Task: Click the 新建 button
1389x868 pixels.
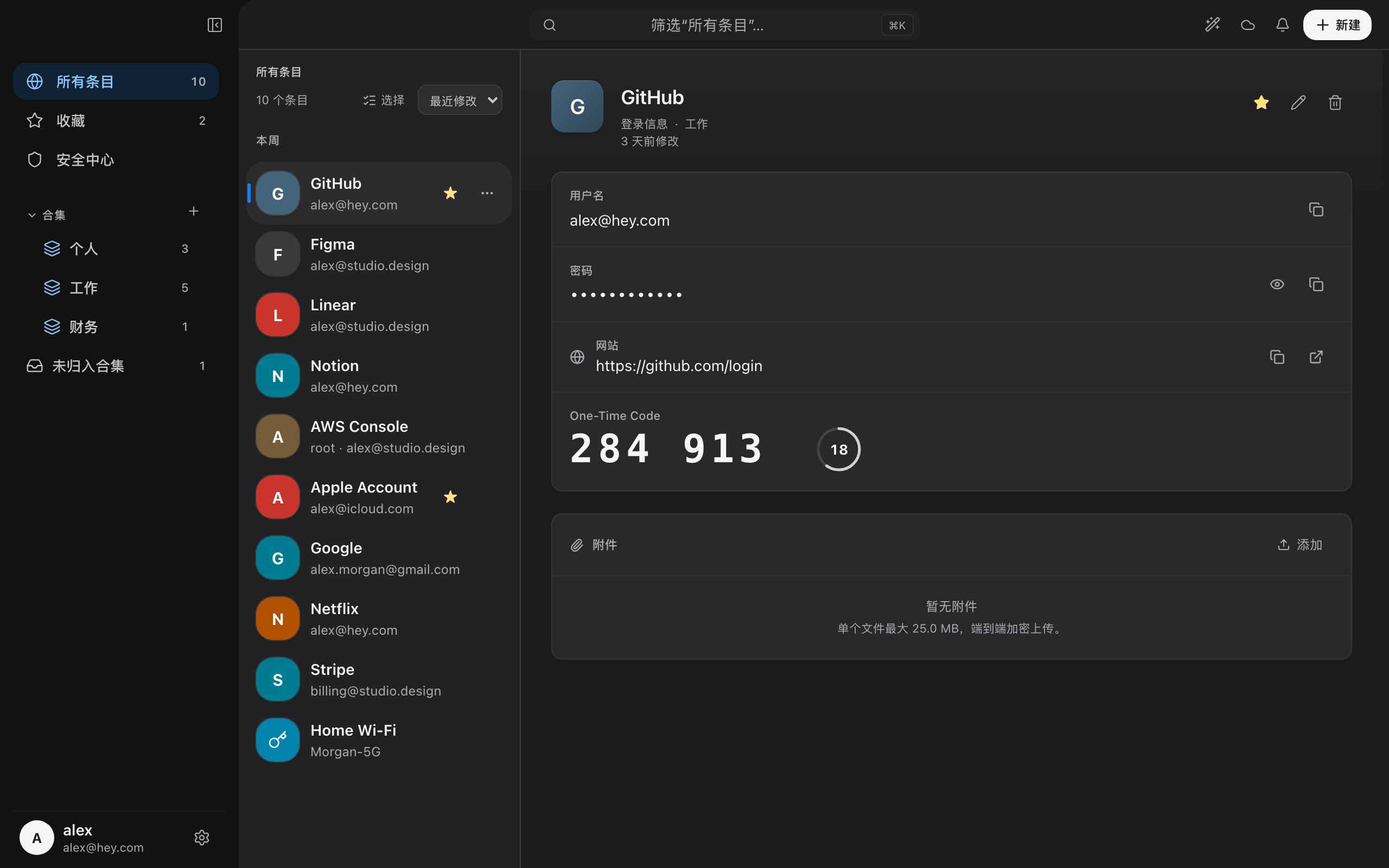Action: [x=1337, y=25]
